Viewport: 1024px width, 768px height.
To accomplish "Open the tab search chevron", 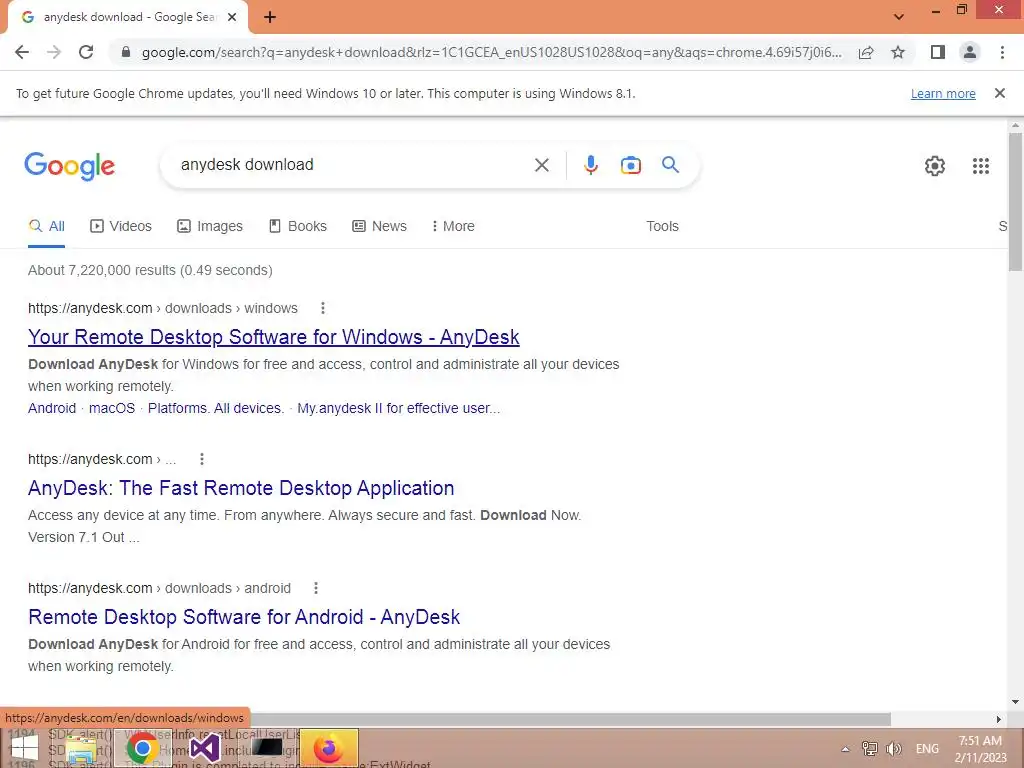I will [x=899, y=17].
